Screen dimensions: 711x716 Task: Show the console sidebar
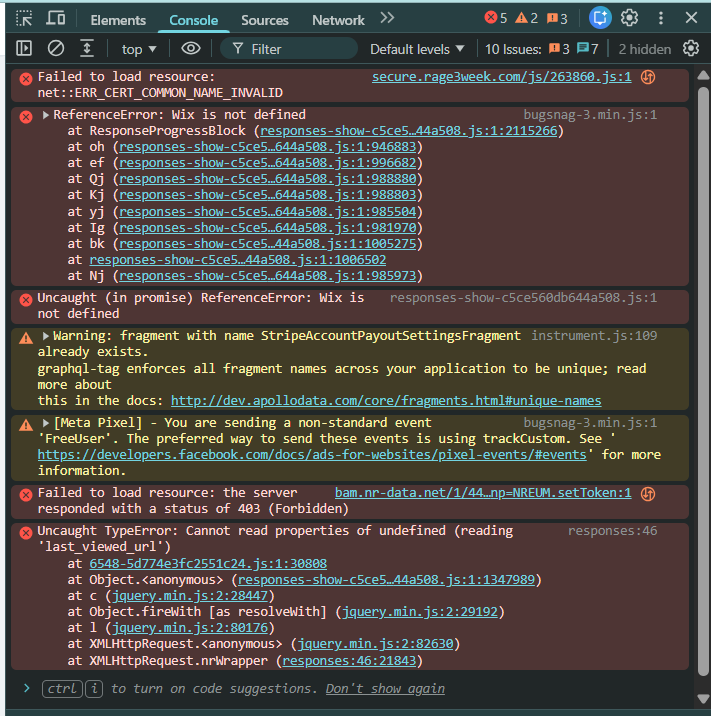(x=24, y=48)
